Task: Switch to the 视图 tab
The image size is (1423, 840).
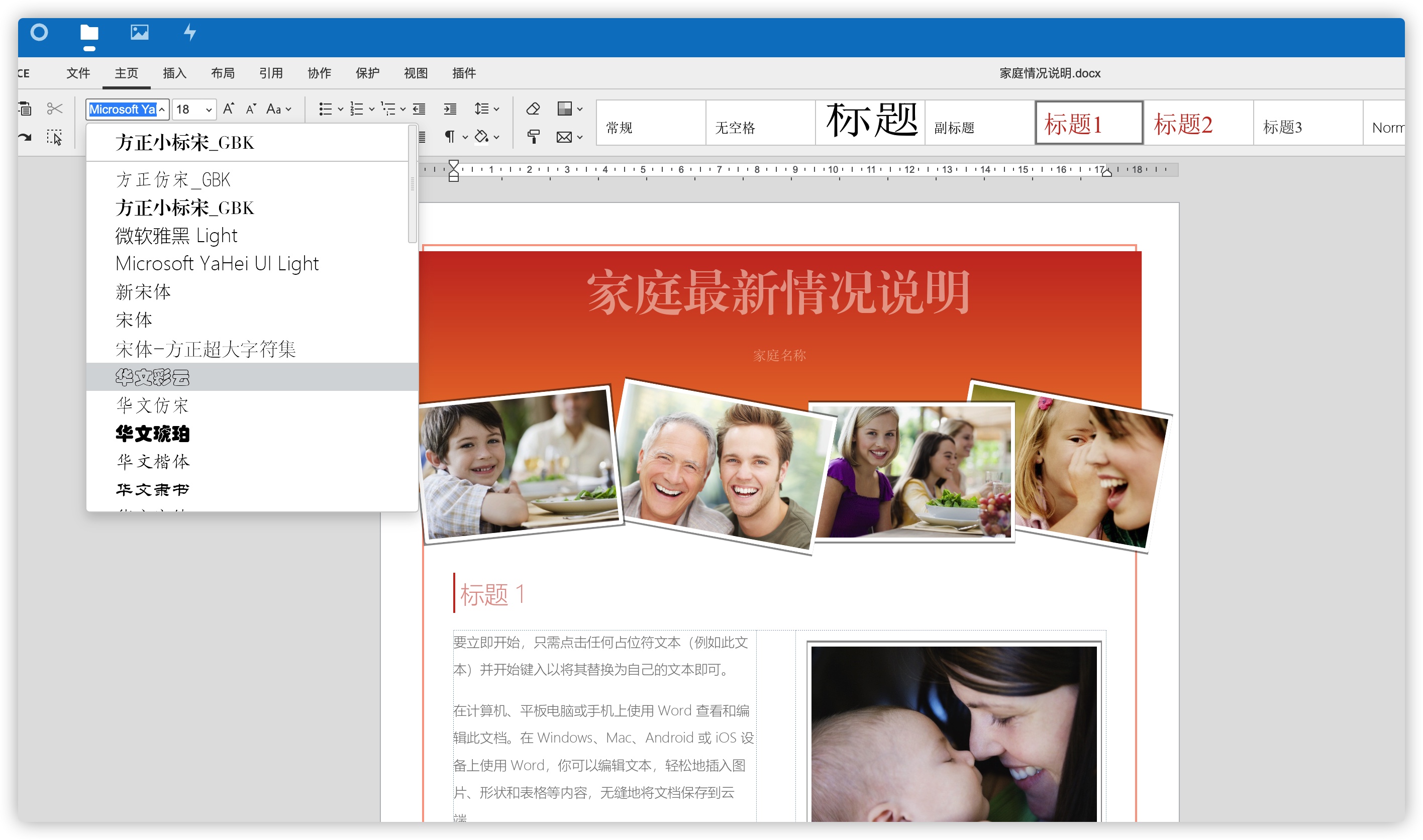Action: 416,73
